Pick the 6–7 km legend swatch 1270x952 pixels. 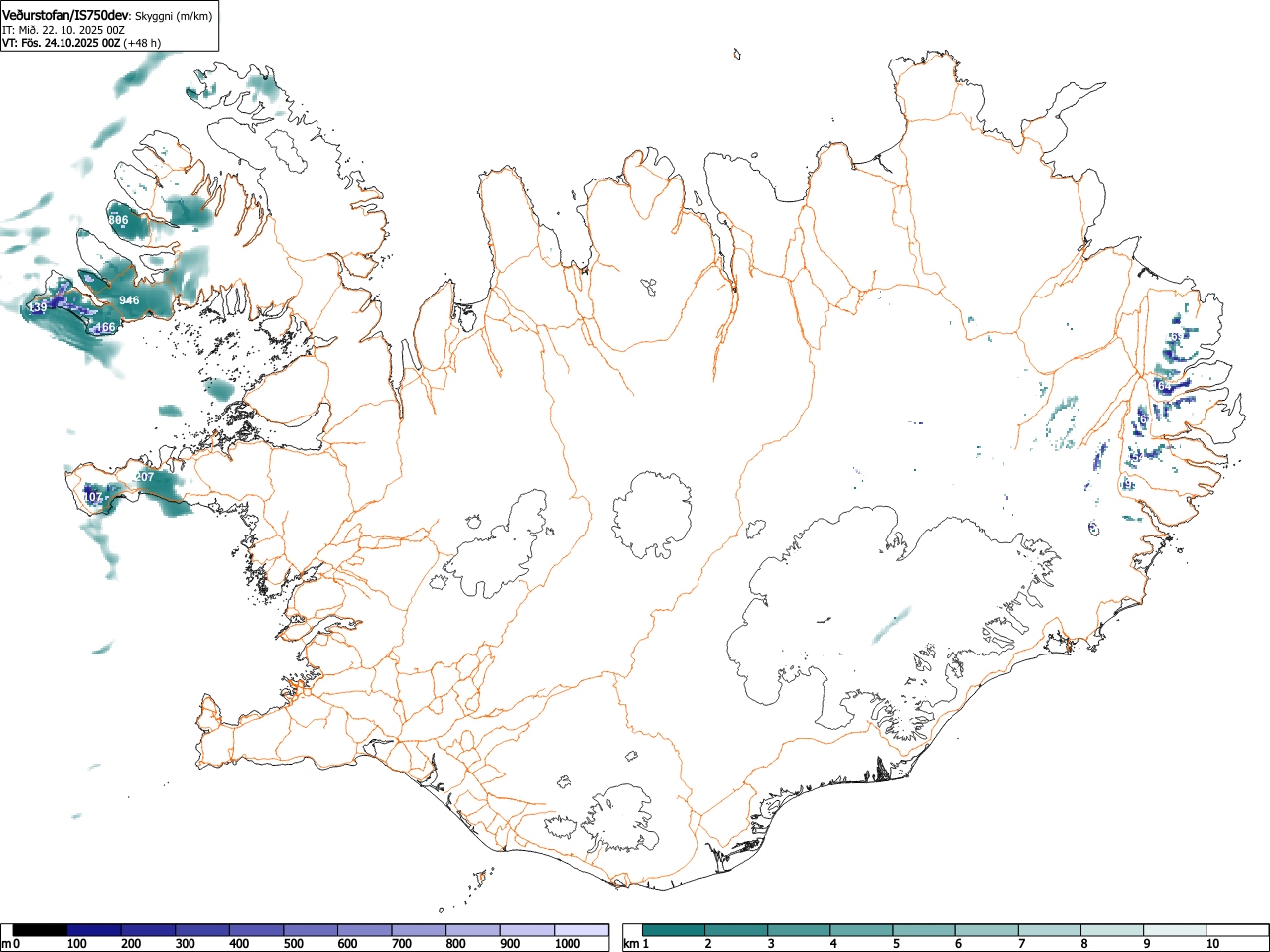pyautogui.click(x=987, y=930)
